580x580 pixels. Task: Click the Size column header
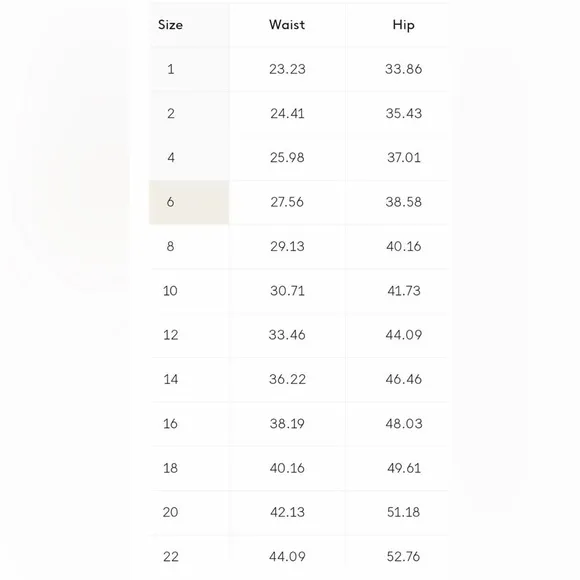click(x=170, y=25)
